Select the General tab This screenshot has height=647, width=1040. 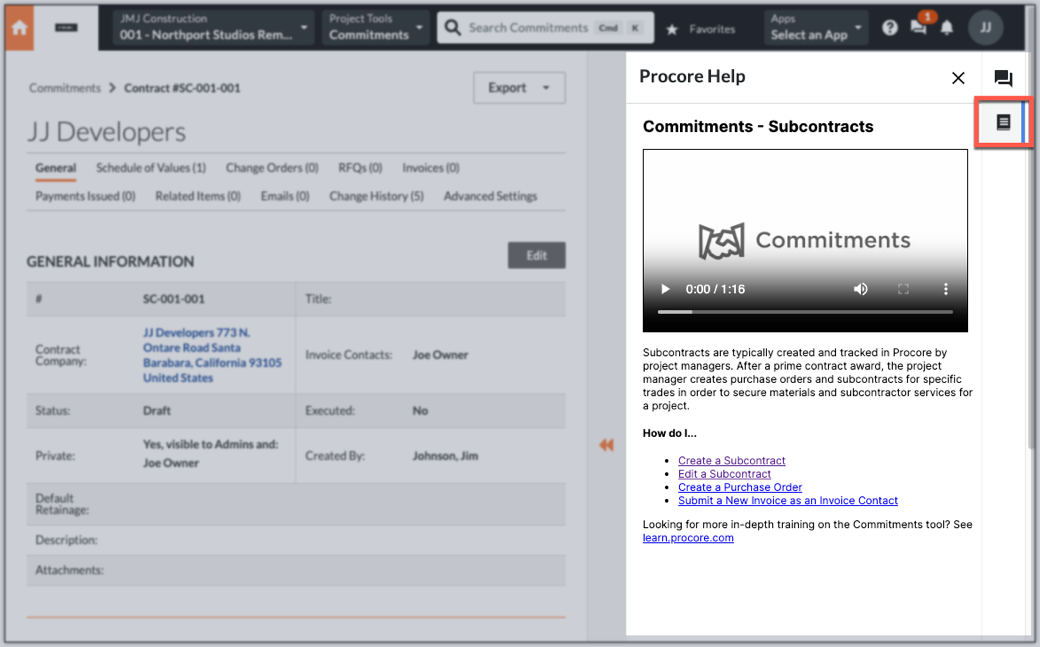tap(56, 168)
